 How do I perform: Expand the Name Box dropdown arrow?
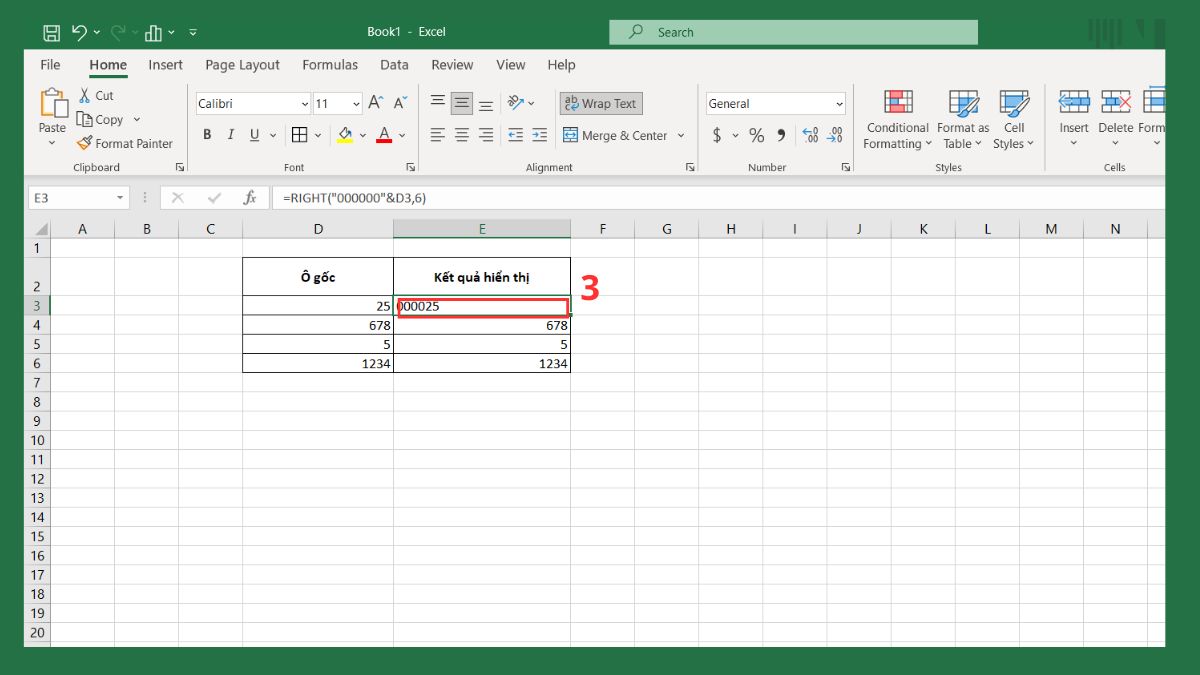120,198
